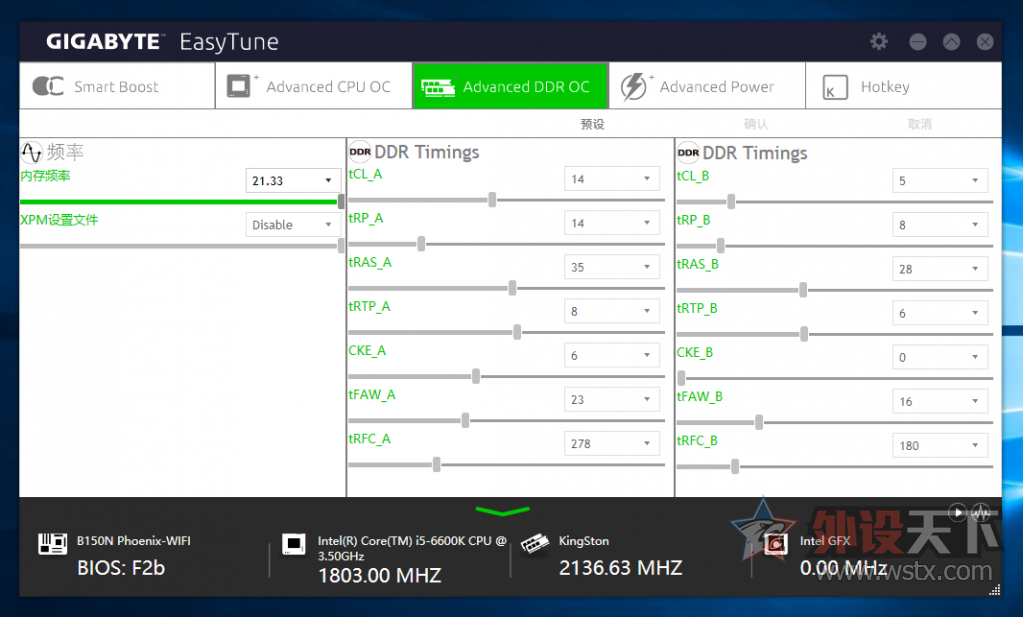
Task: Click the window resize grip at corner
Action: click(x=994, y=590)
